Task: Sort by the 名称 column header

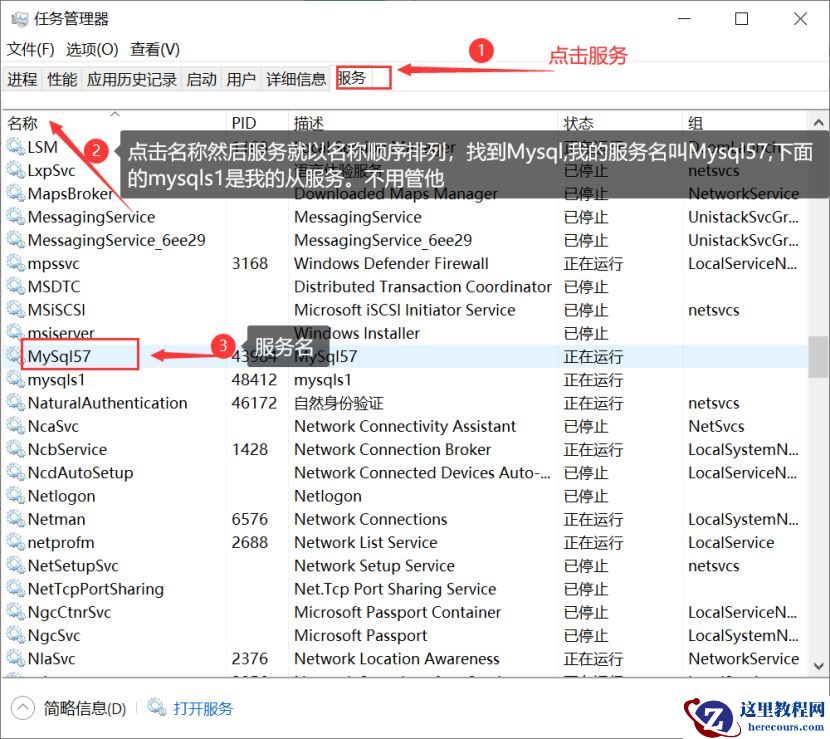Action: tap(114, 122)
